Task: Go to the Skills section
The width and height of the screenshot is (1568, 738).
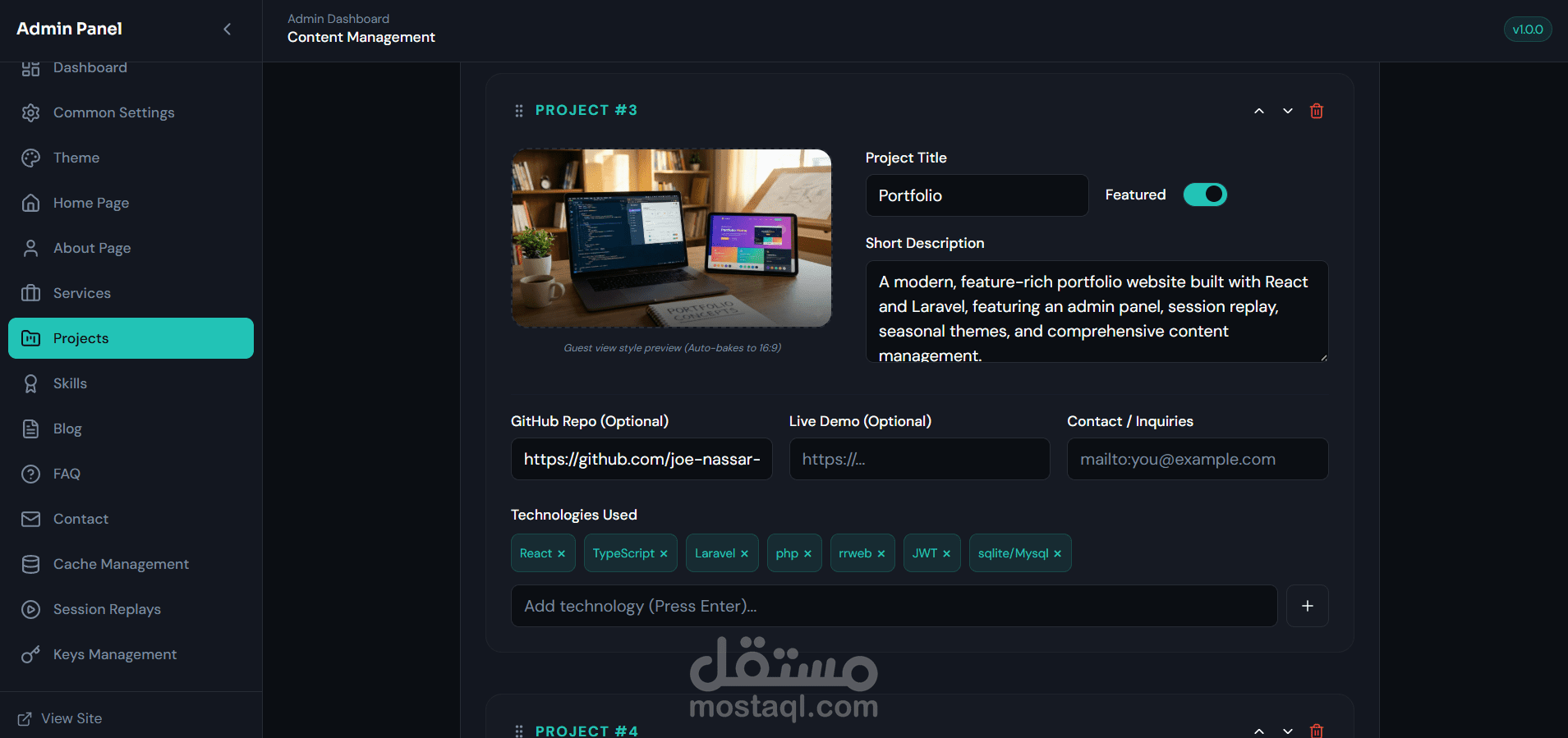Action: 131,383
